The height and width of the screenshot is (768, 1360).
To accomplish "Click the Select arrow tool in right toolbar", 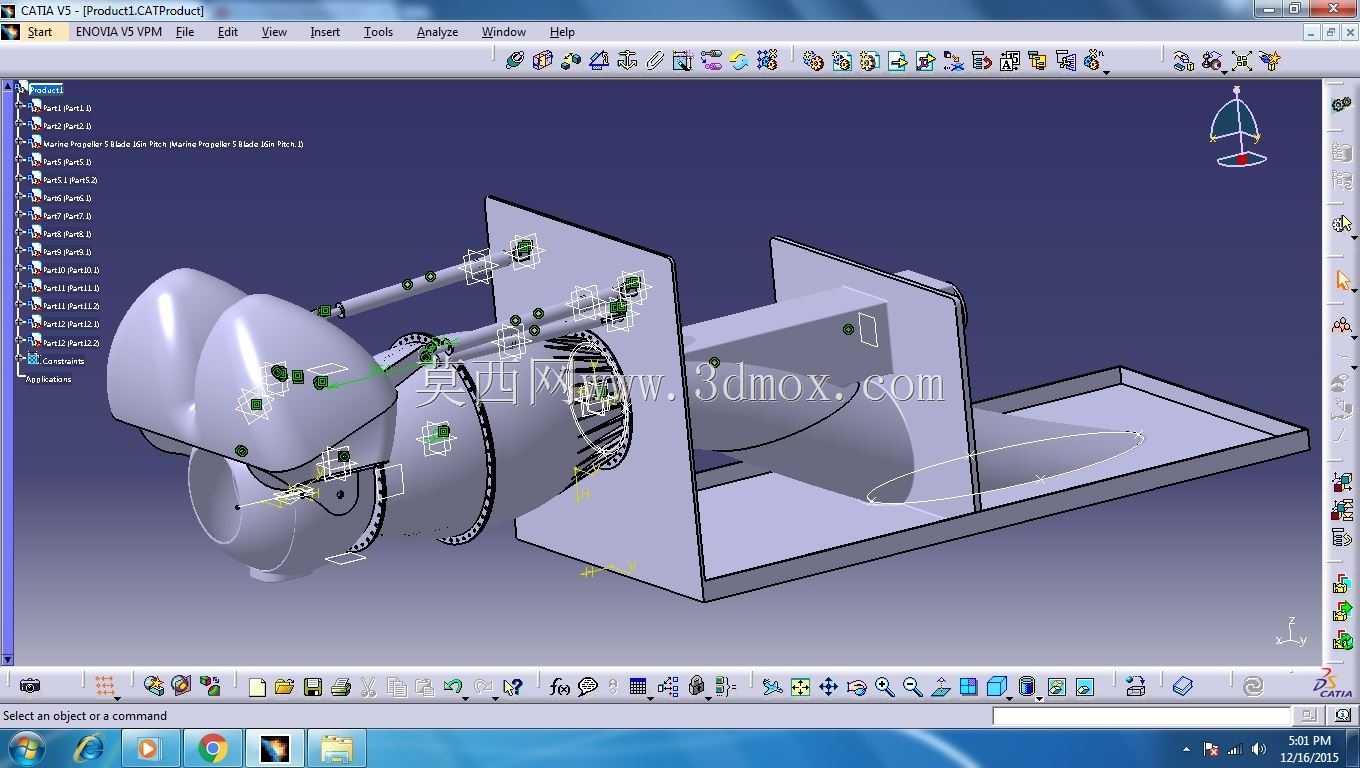I will [x=1343, y=281].
